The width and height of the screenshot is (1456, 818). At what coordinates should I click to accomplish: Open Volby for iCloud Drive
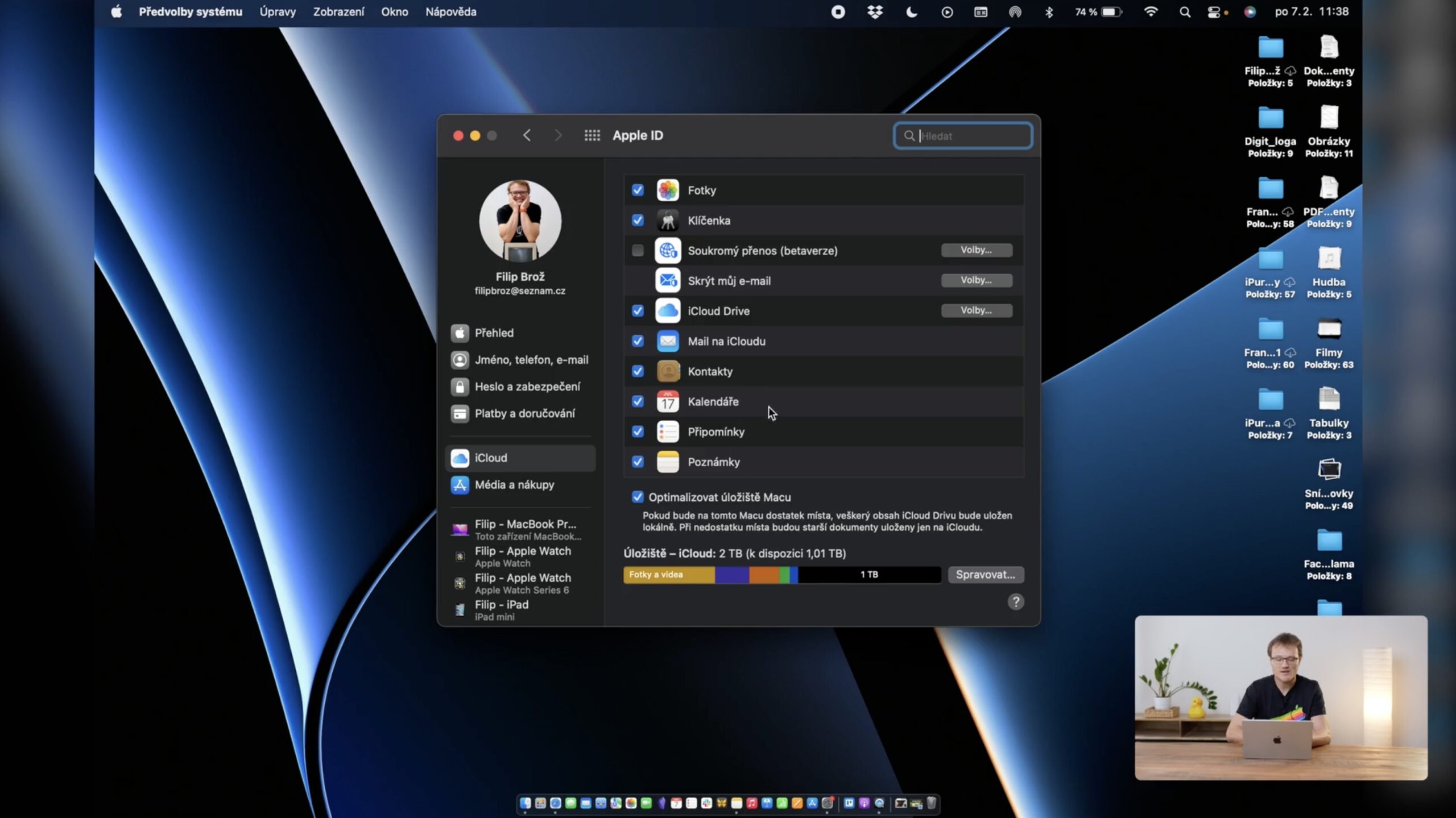pos(976,310)
